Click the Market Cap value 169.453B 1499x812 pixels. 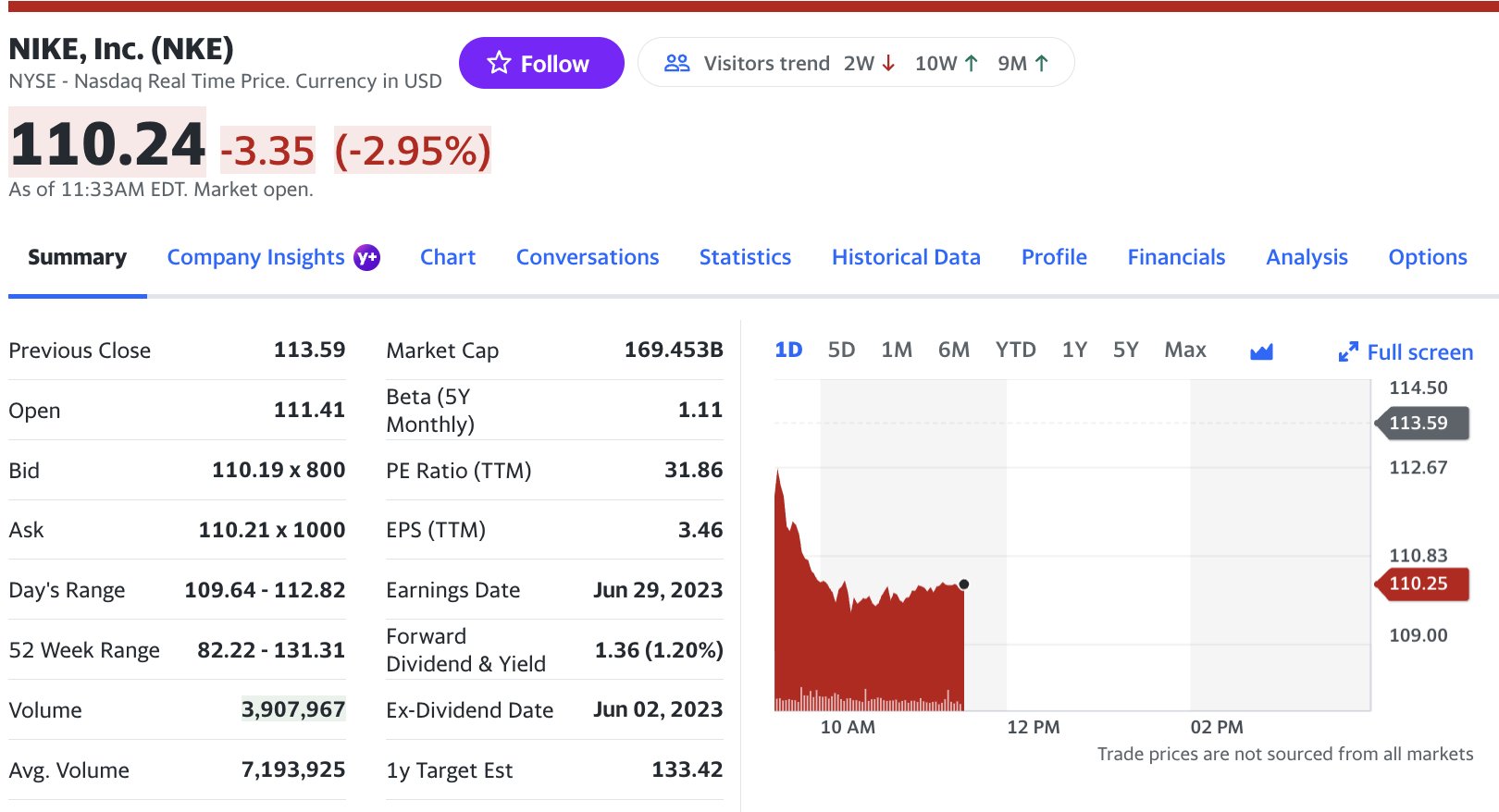(x=674, y=350)
